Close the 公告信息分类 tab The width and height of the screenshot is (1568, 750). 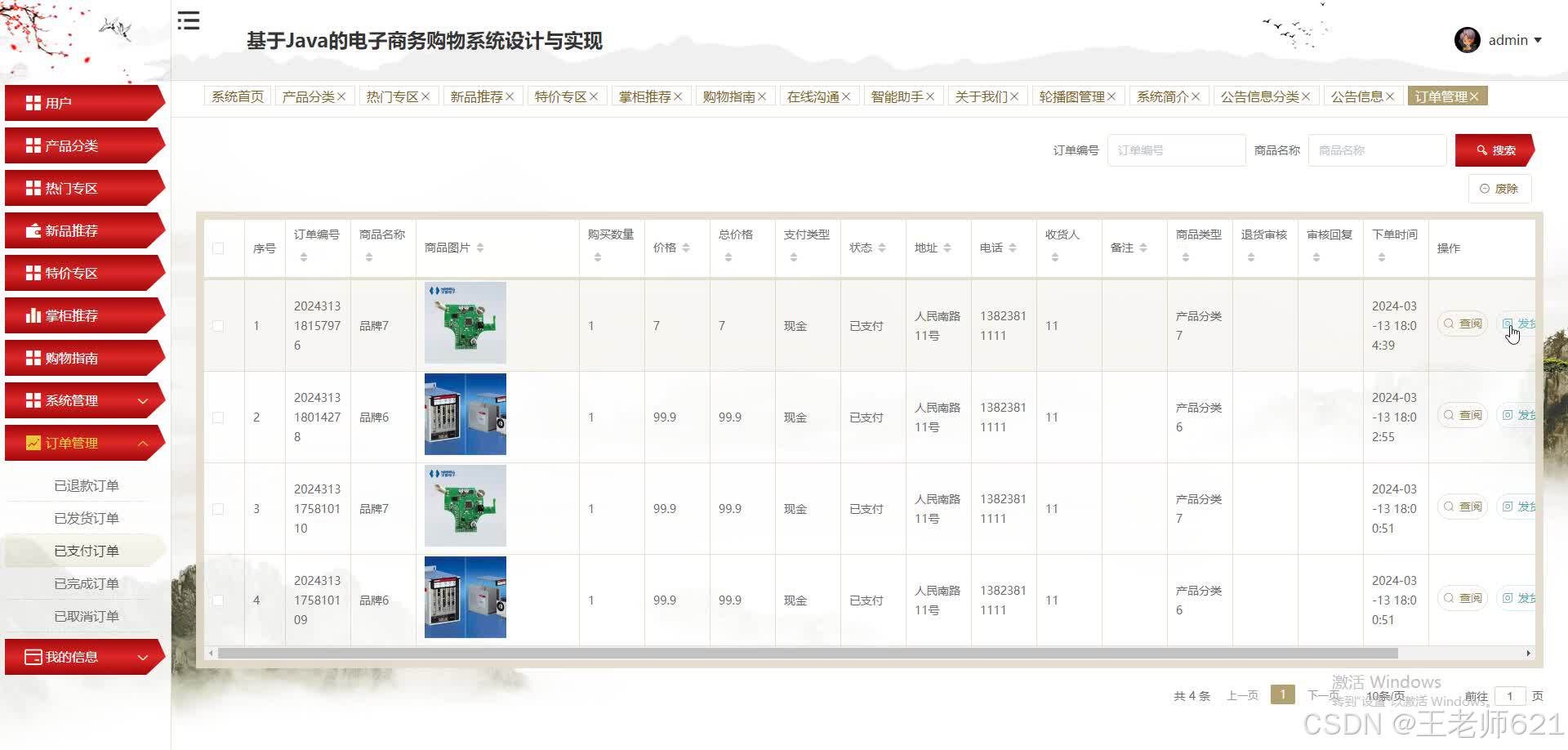click(x=1306, y=96)
